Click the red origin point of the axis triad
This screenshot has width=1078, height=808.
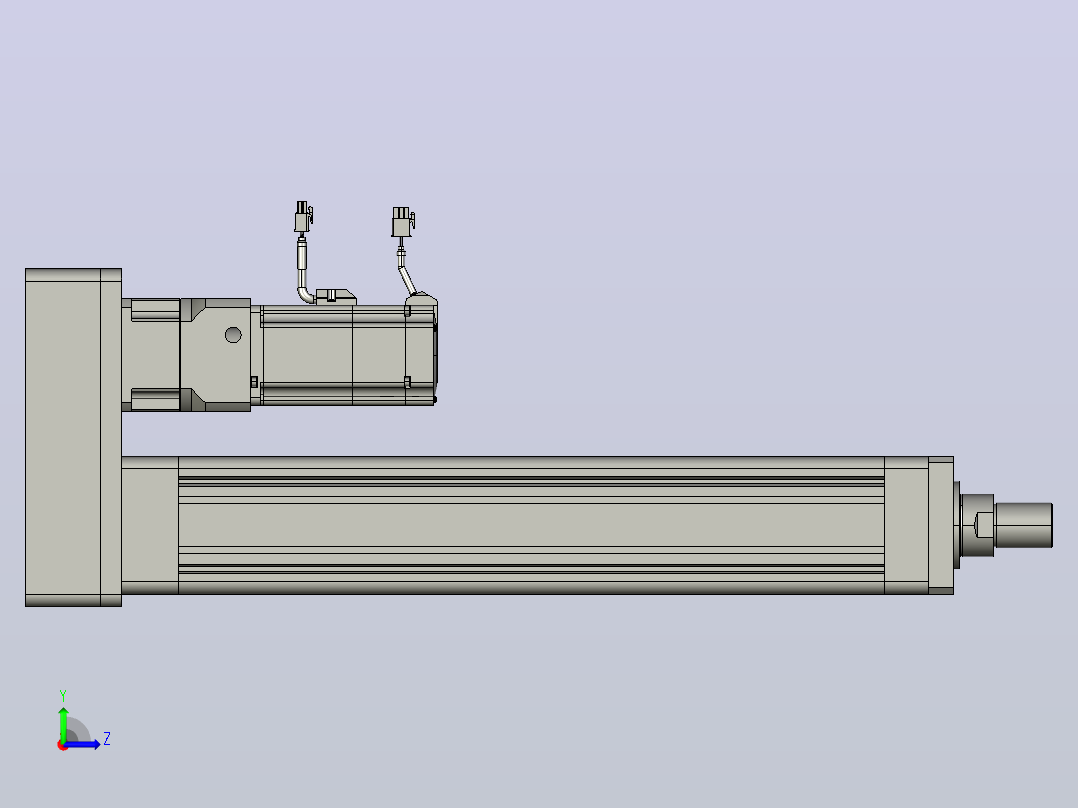63,745
